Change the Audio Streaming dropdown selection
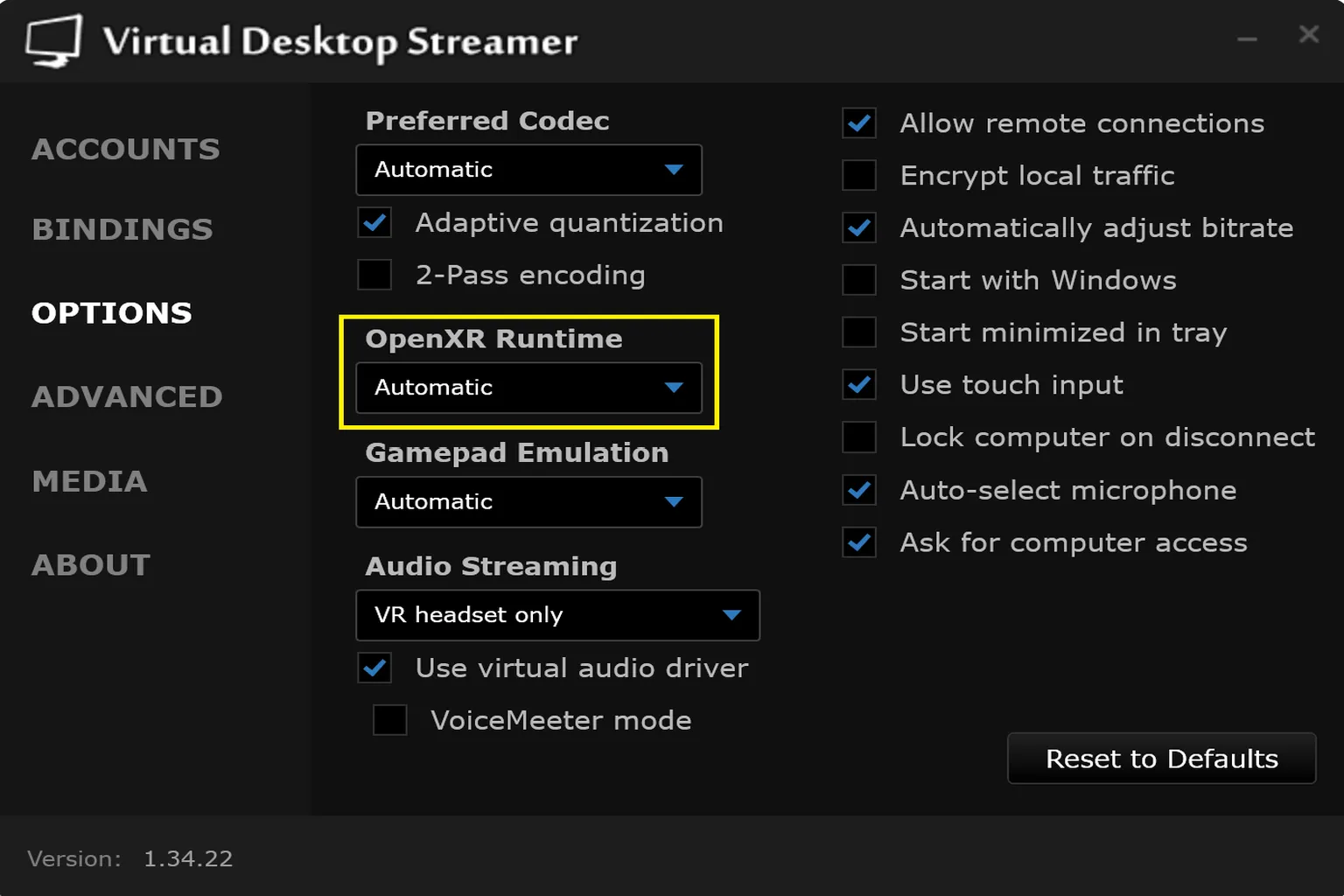 [557, 615]
